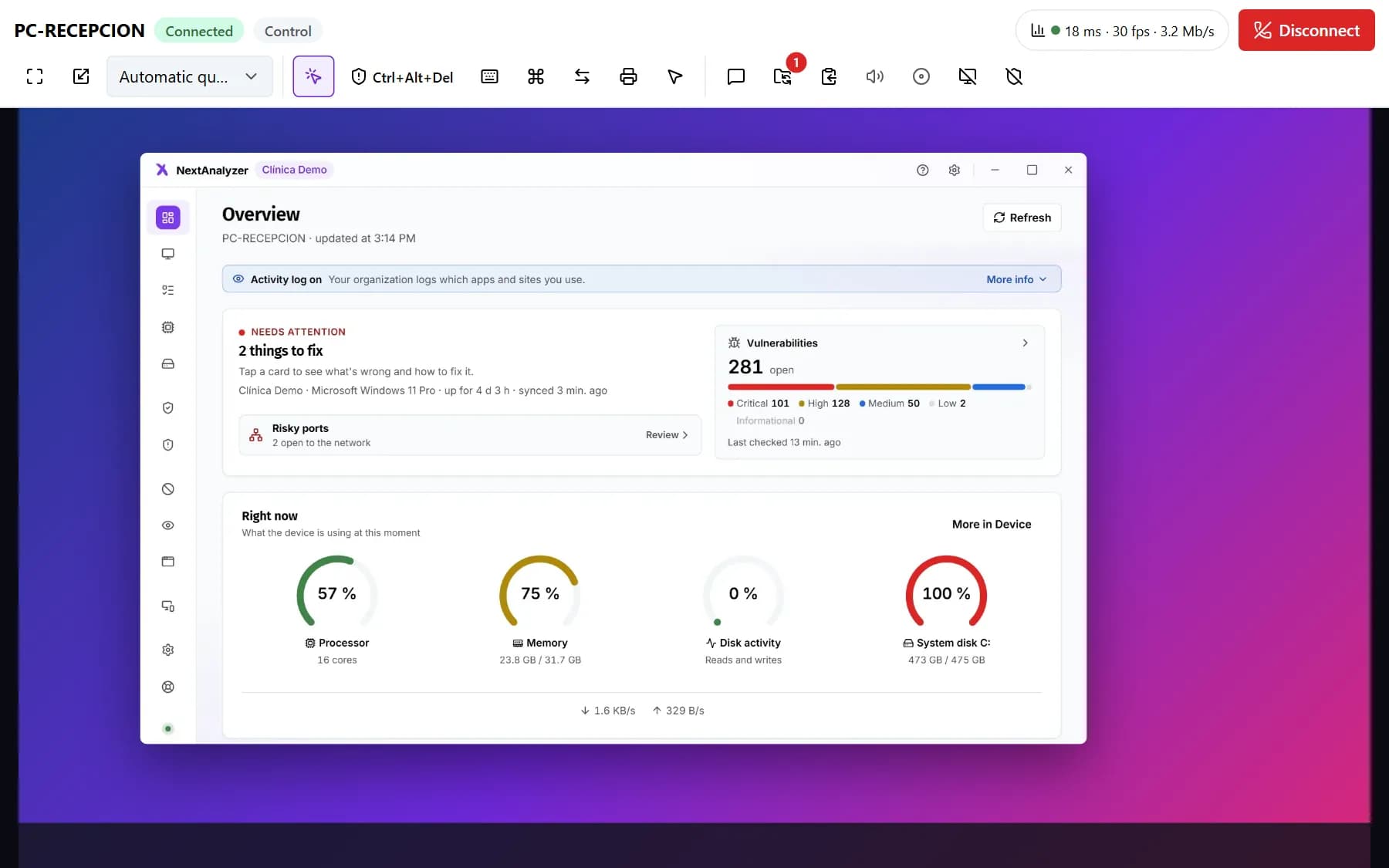This screenshot has width=1389, height=868.
Task: Open NextAnalyzer help icon
Action: pyautogui.click(x=922, y=170)
